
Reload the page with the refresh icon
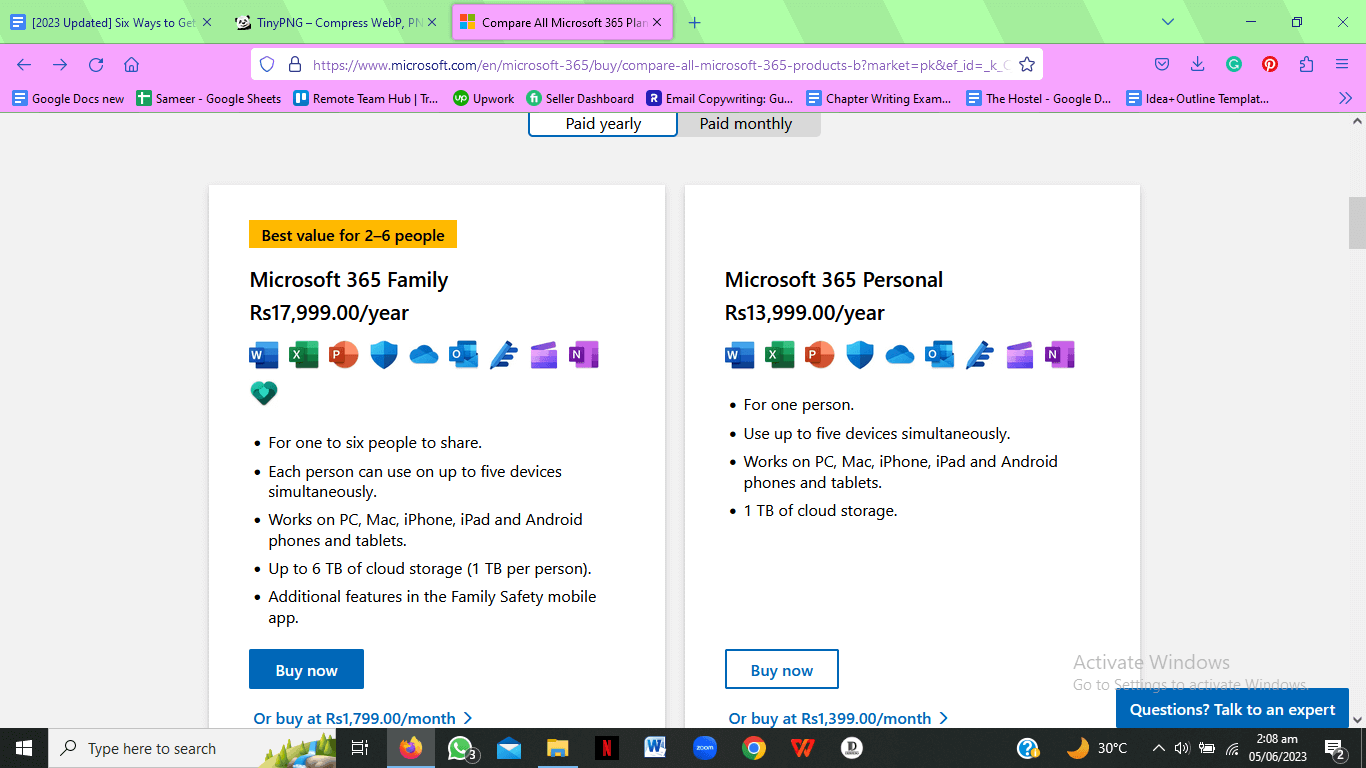click(96, 65)
